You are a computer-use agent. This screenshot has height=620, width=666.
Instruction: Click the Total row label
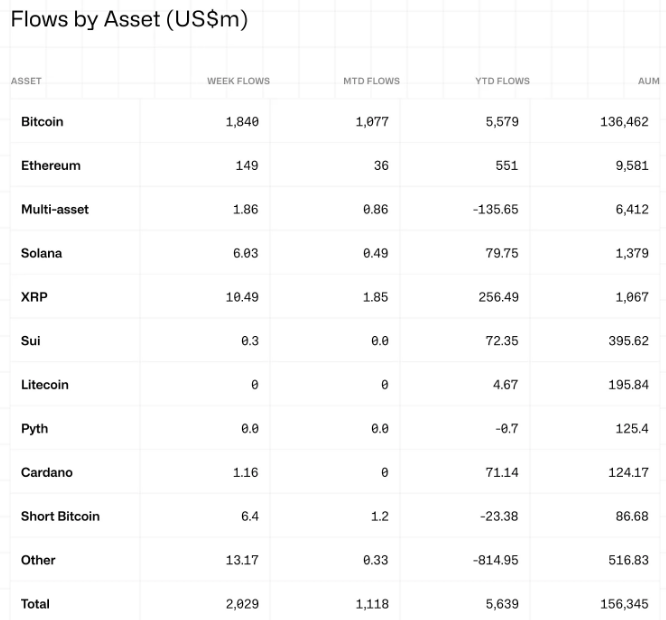coord(35,604)
